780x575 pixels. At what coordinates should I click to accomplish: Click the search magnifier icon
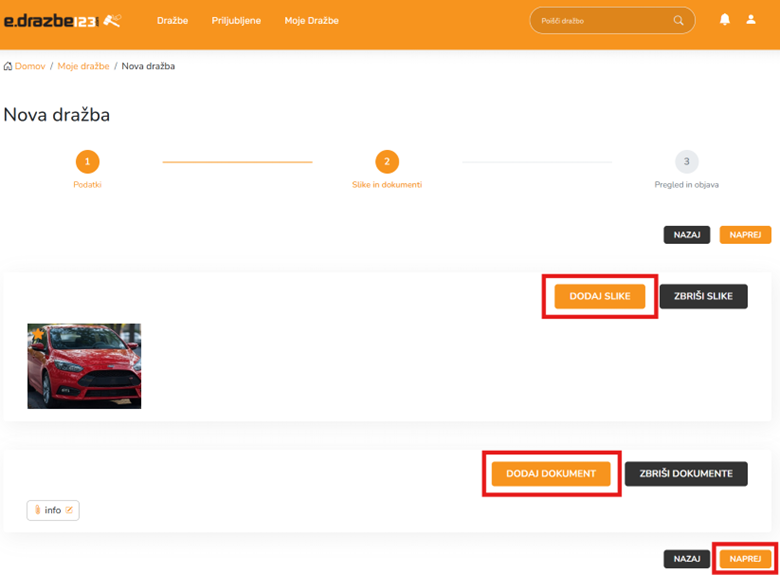tap(679, 21)
